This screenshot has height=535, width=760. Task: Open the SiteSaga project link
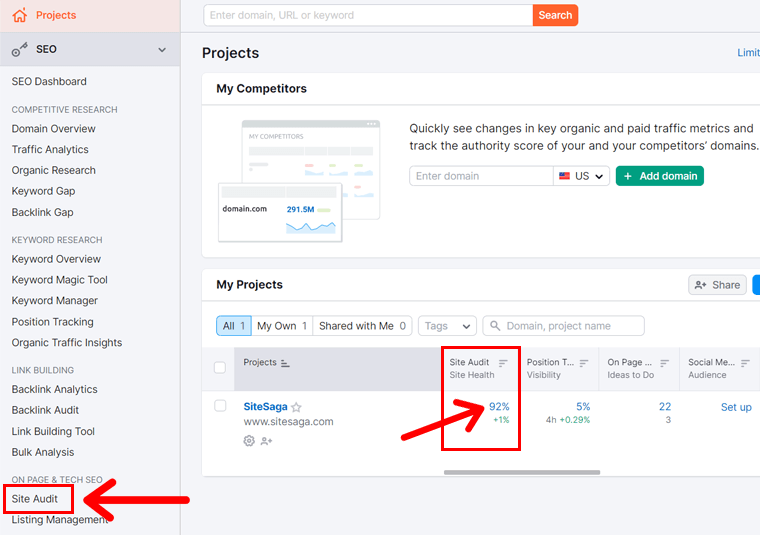click(x=265, y=407)
